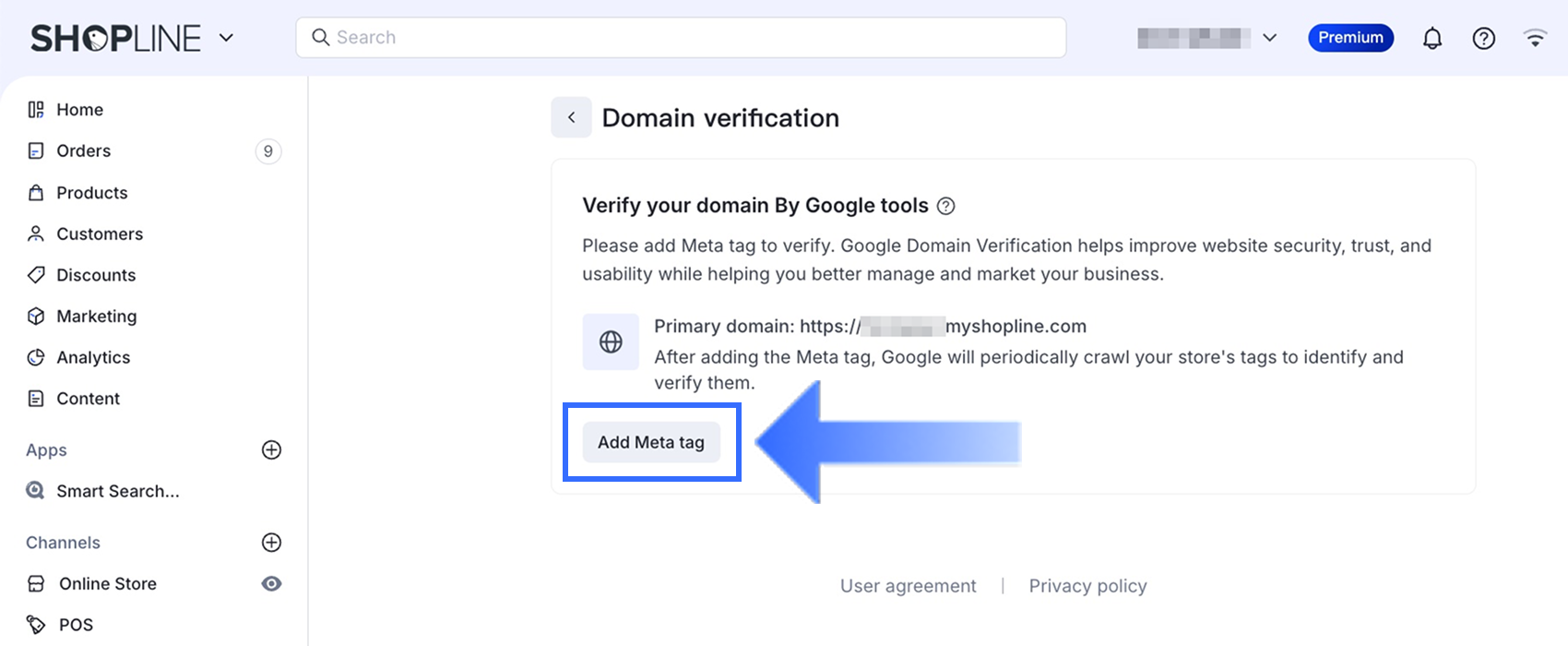Add a sales channel with plus icon

[271, 542]
